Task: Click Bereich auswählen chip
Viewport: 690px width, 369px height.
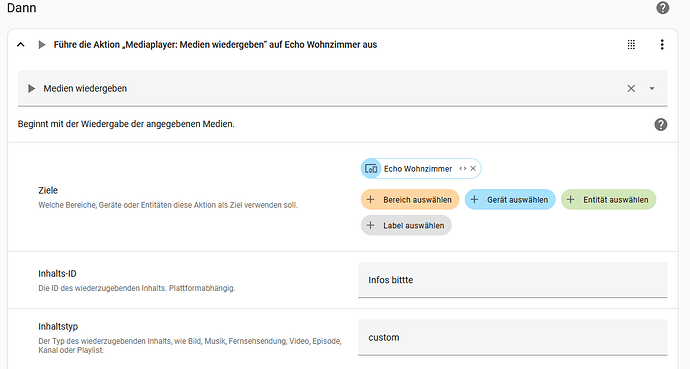Action: coord(410,200)
